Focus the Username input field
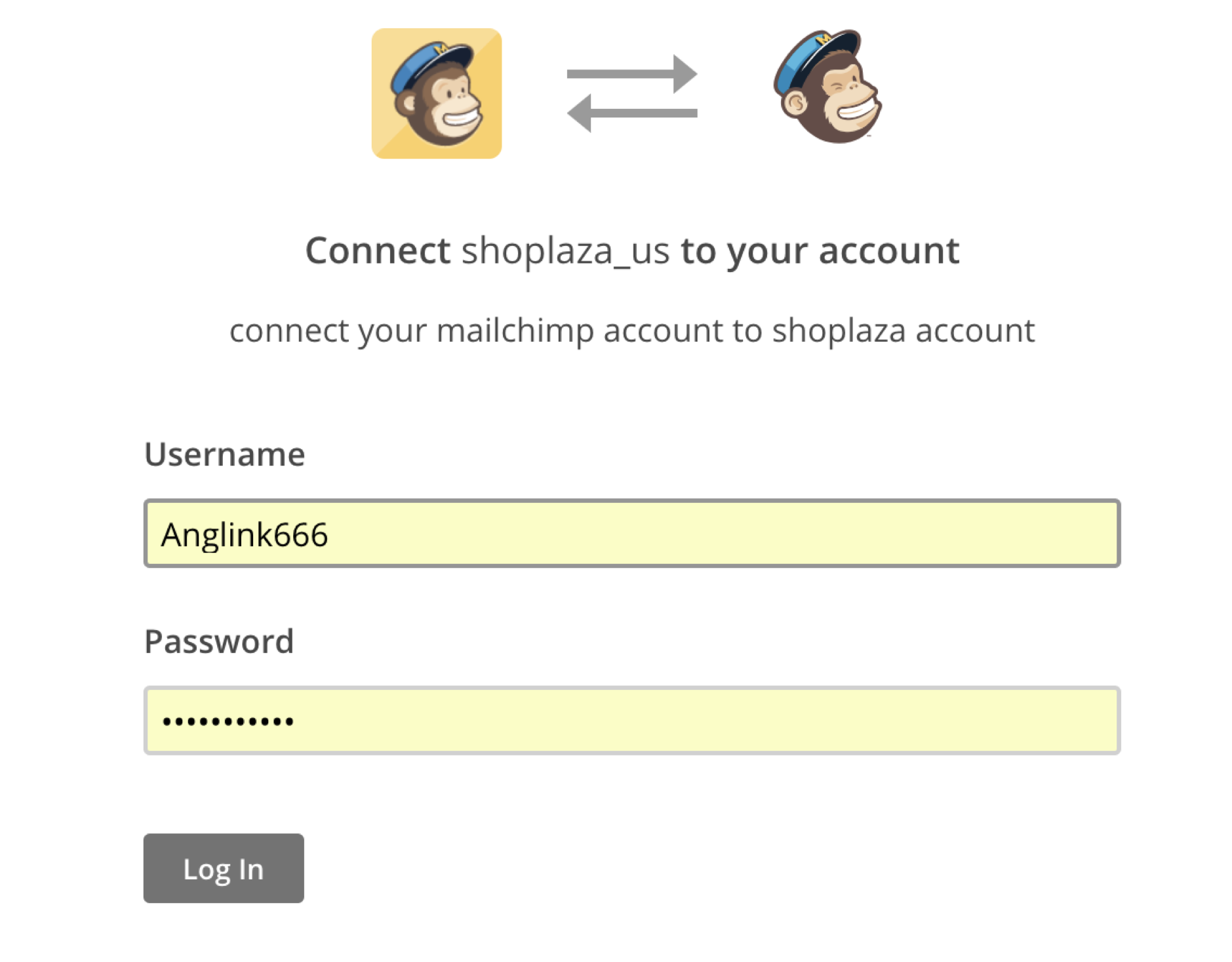This screenshot has width=1232, height=962. [632, 533]
